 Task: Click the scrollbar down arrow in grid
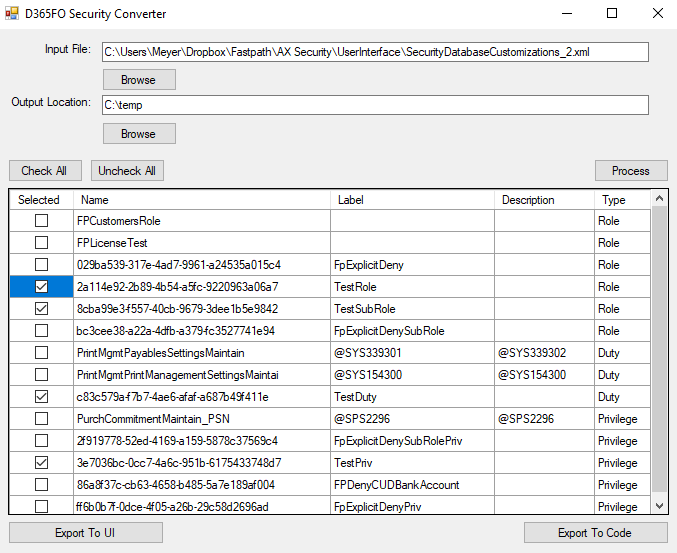point(659,508)
